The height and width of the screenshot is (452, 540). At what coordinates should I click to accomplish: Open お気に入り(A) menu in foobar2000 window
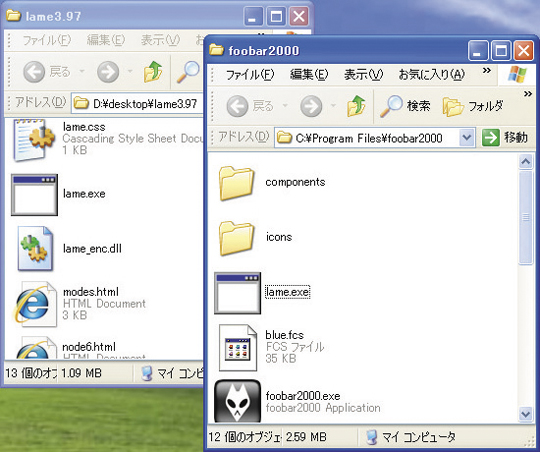[431, 74]
